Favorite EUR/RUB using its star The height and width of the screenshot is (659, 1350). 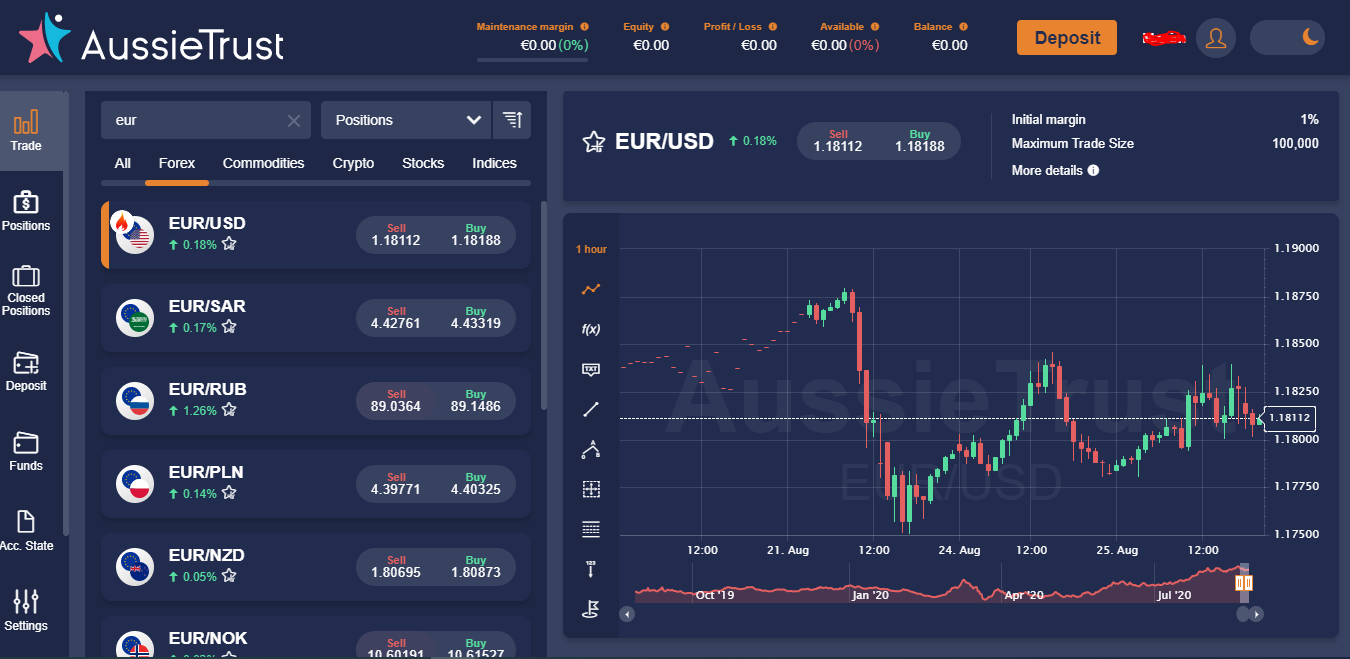coord(229,410)
